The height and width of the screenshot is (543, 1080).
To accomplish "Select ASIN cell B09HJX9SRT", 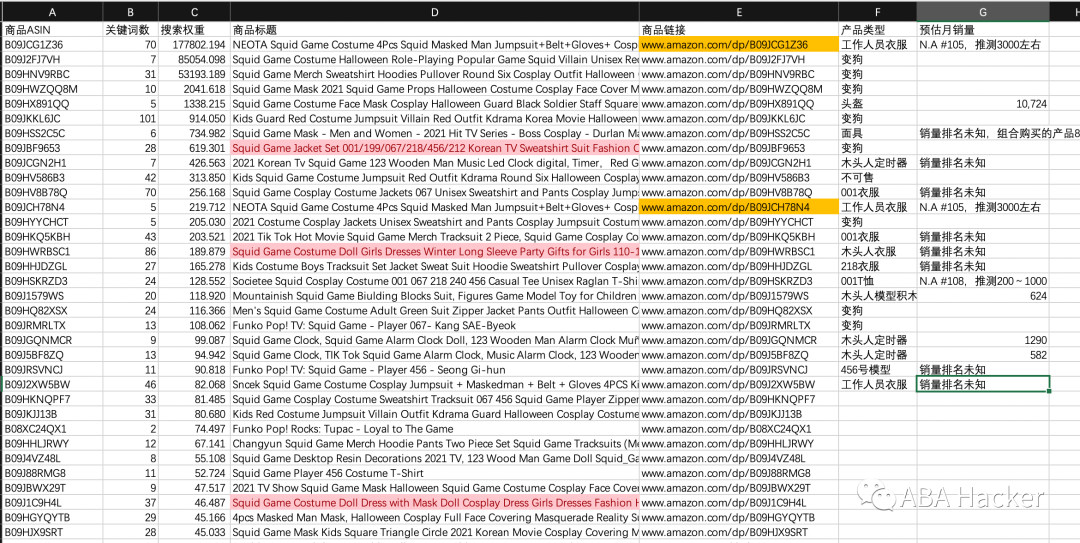I will coord(52,532).
